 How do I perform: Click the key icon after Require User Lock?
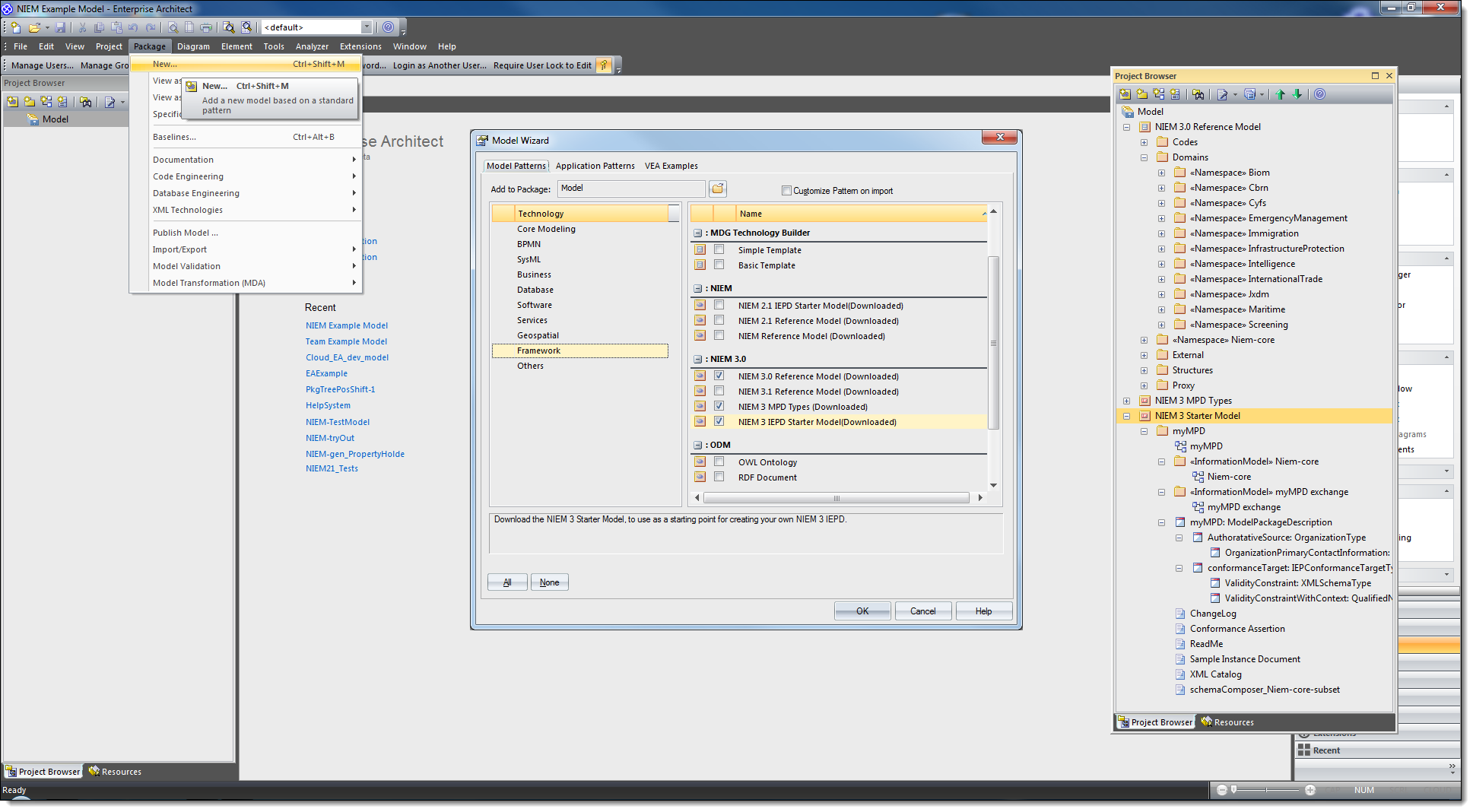(x=603, y=65)
